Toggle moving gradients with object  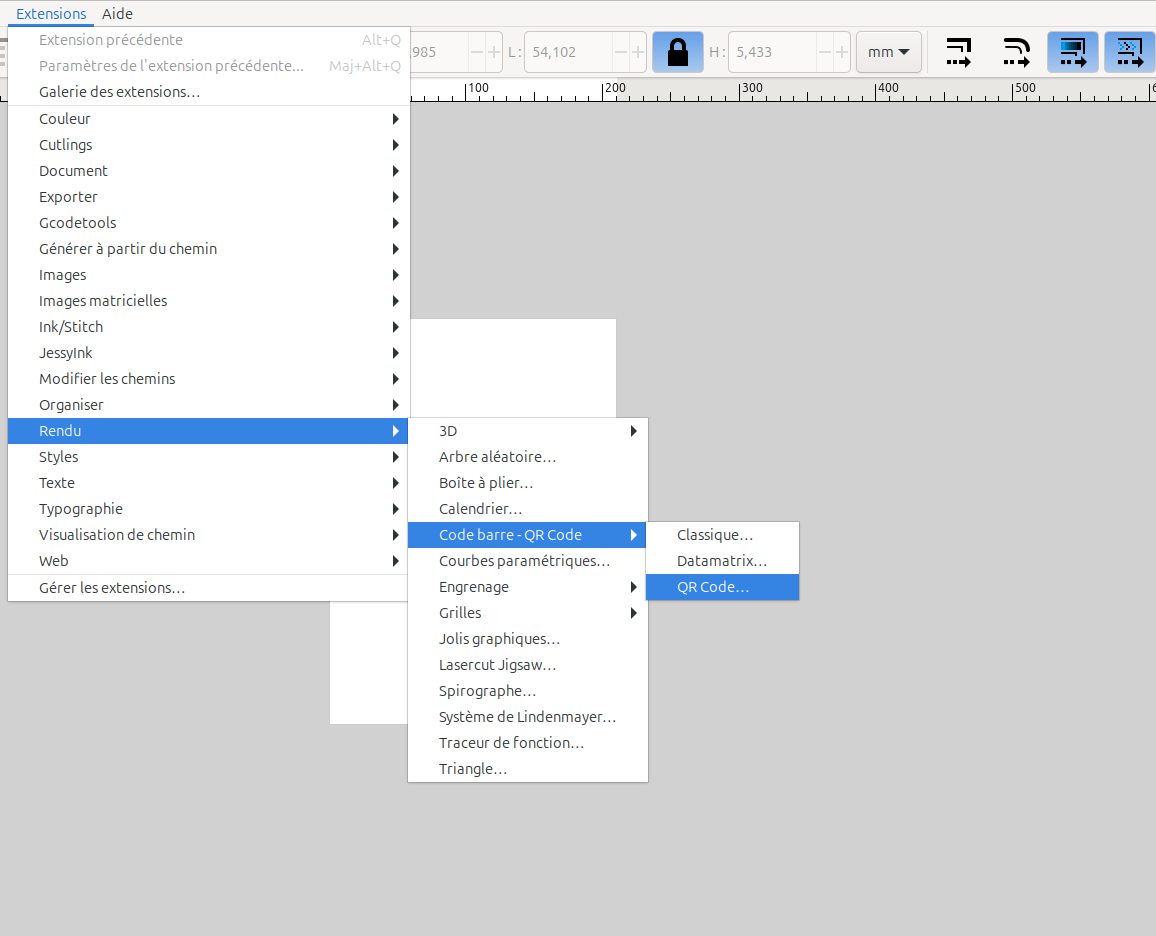tap(1072, 52)
